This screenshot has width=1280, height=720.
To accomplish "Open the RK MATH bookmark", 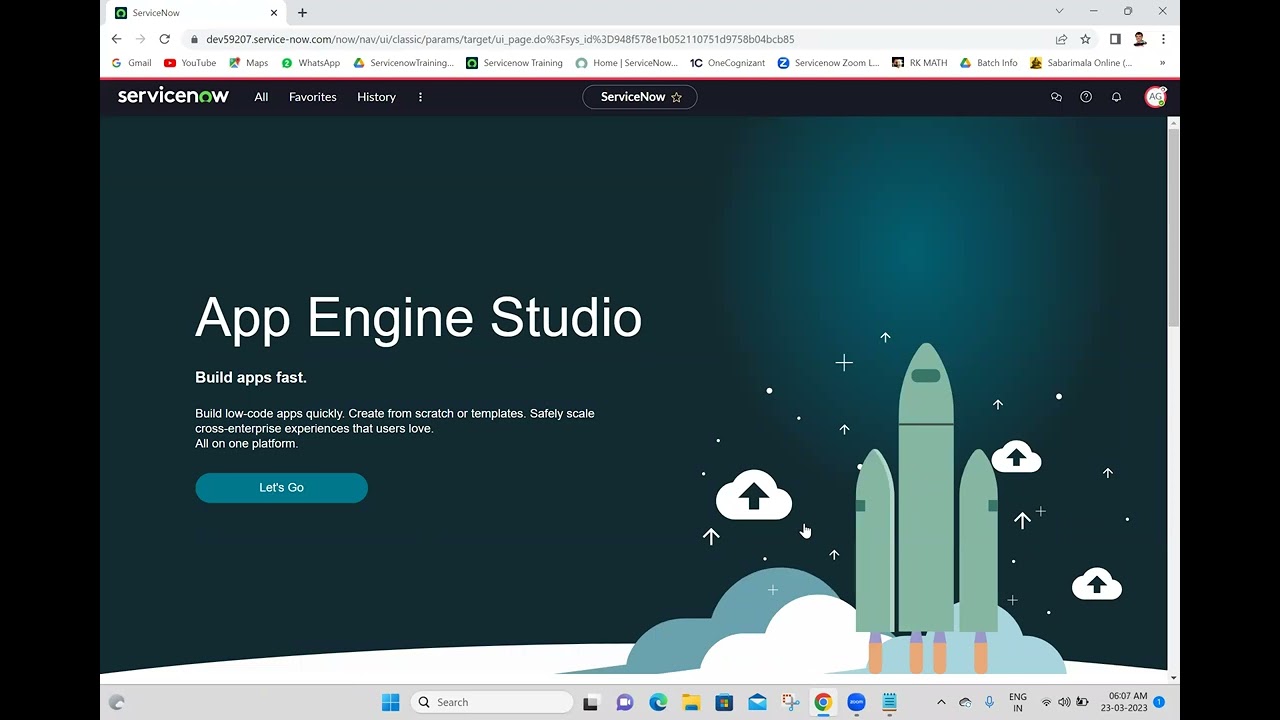I will tap(919, 63).
